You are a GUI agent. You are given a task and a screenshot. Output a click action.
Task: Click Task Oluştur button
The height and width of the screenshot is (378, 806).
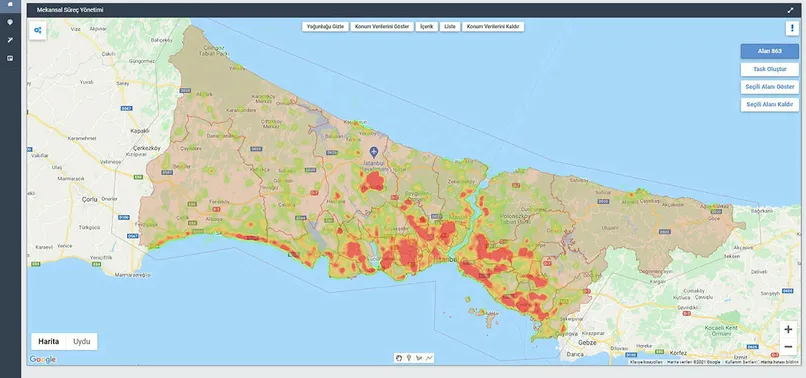click(770, 69)
